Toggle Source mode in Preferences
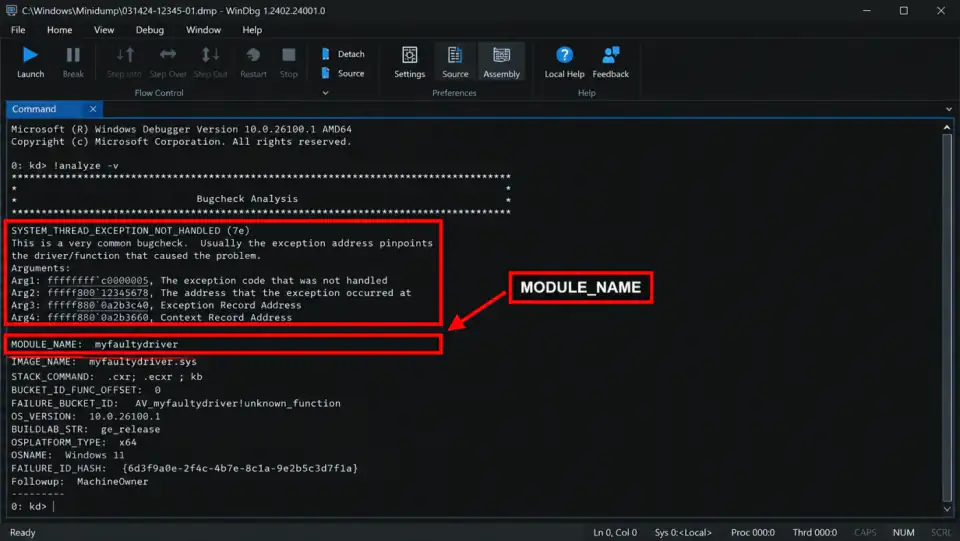The image size is (960, 541). (x=455, y=61)
